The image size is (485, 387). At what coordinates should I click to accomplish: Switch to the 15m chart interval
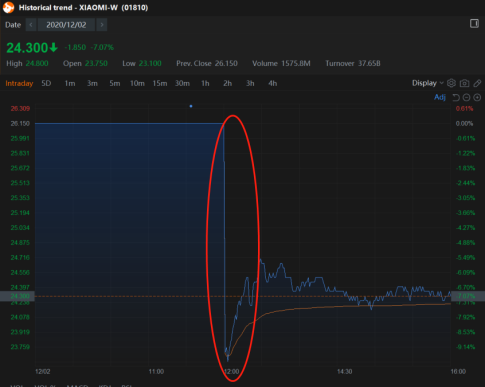pyautogui.click(x=160, y=83)
